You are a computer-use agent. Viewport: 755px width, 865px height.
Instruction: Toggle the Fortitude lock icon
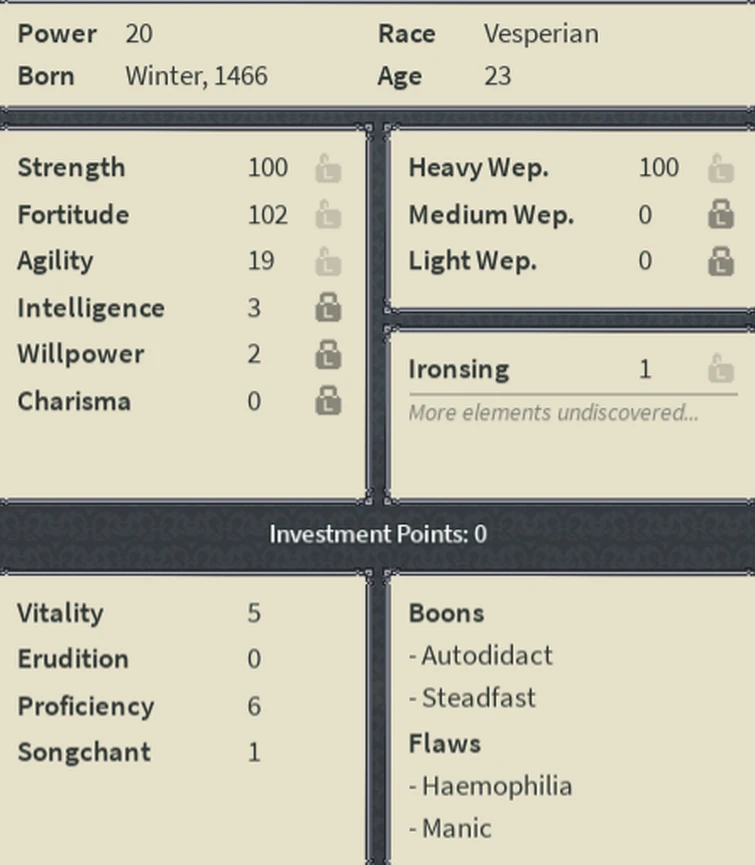328,215
